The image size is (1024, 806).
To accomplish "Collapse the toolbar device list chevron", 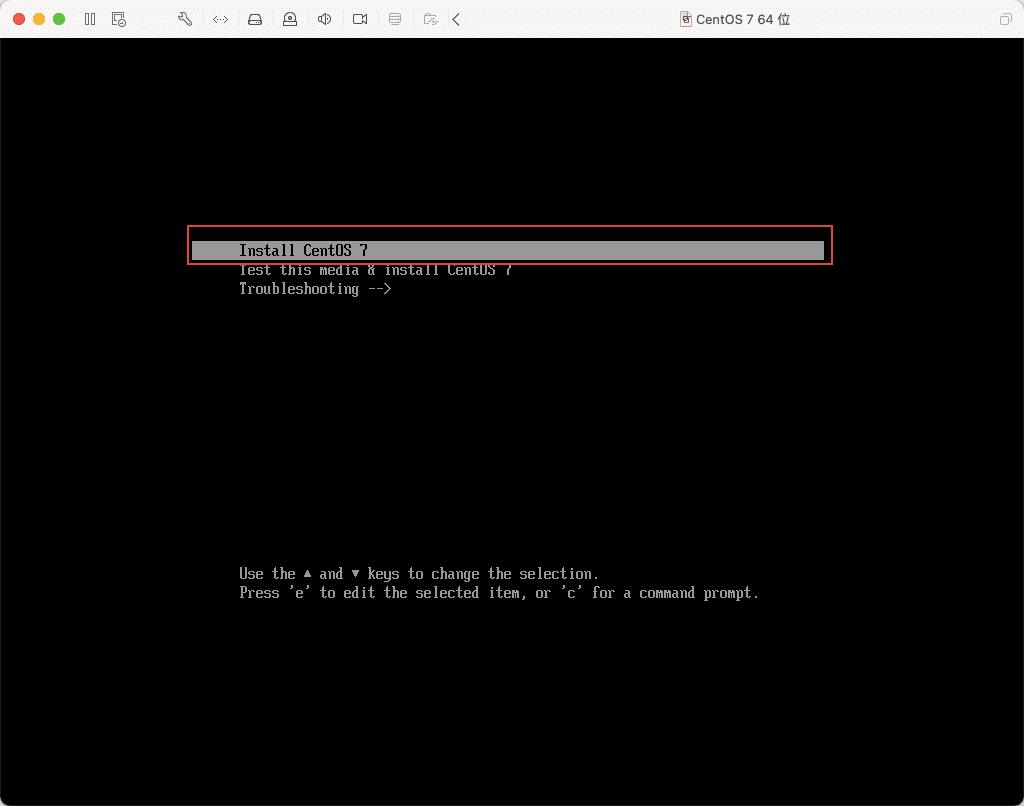I will tap(457, 19).
